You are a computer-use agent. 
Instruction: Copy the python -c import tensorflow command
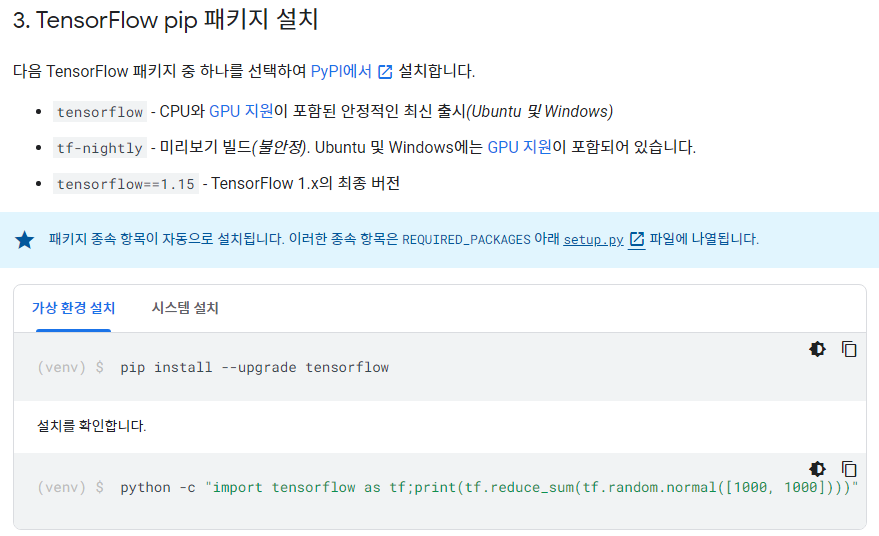click(x=849, y=469)
